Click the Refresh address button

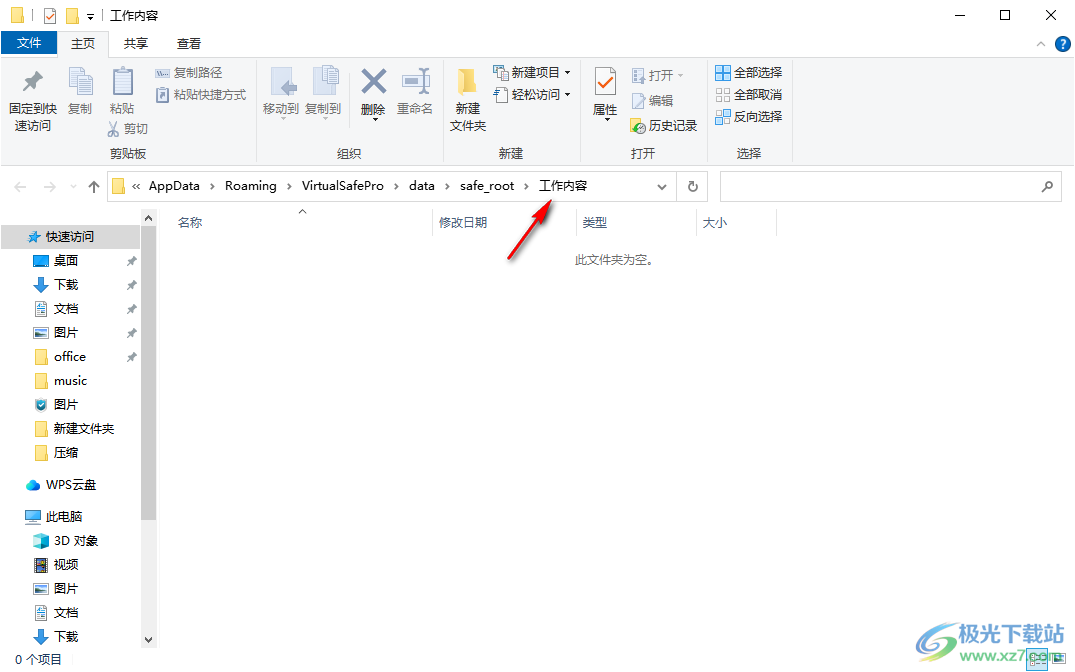pyautogui.click(x=692, y=187)
